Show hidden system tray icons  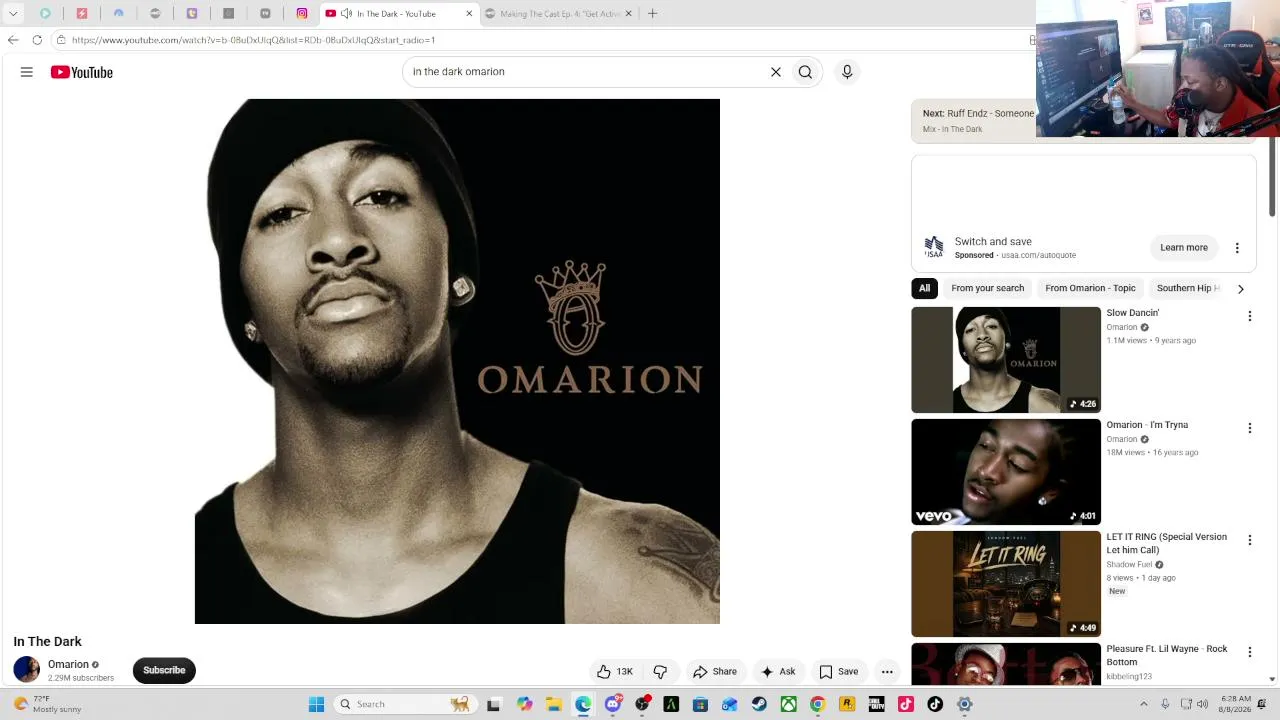click(1143, 704)
